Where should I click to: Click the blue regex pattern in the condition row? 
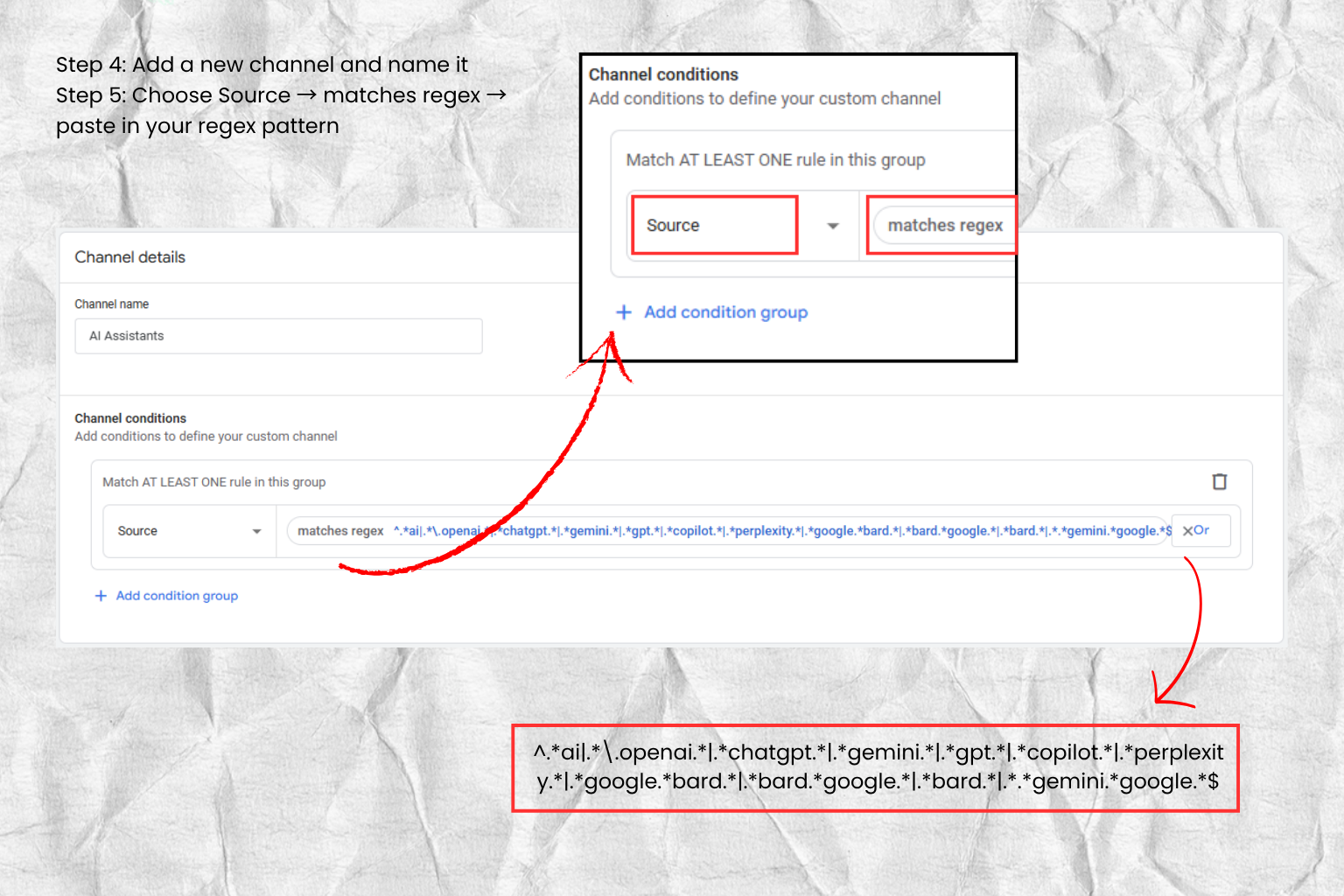coord(782,531)
